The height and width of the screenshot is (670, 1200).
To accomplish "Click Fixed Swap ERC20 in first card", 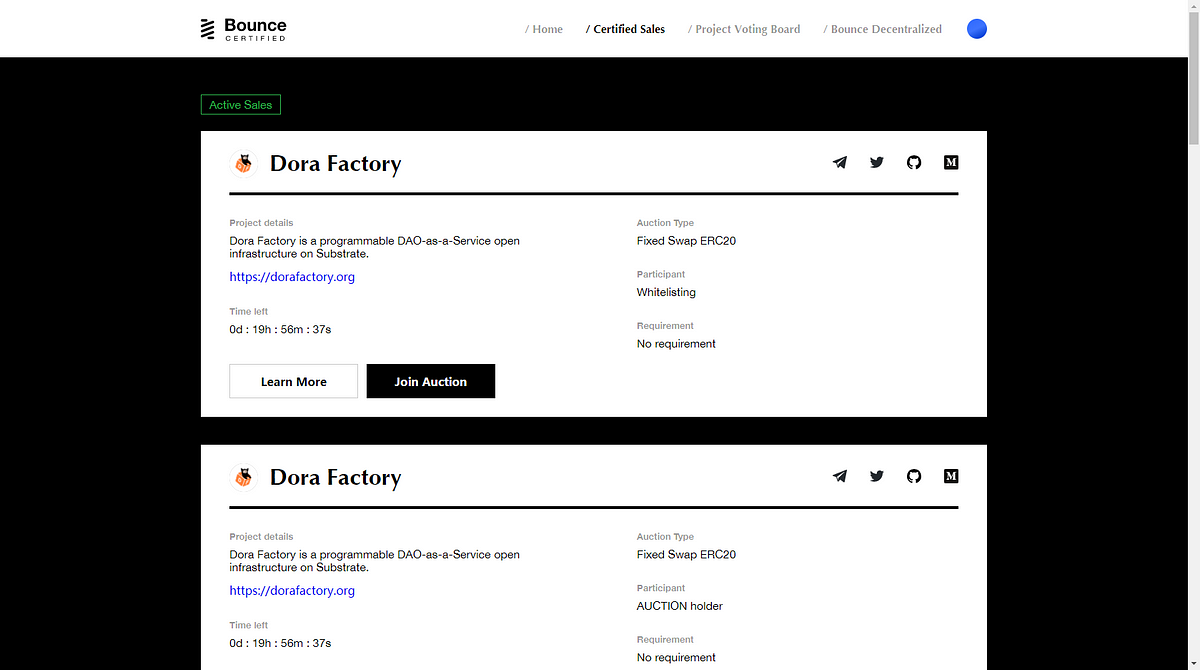I will coord(686,241).
